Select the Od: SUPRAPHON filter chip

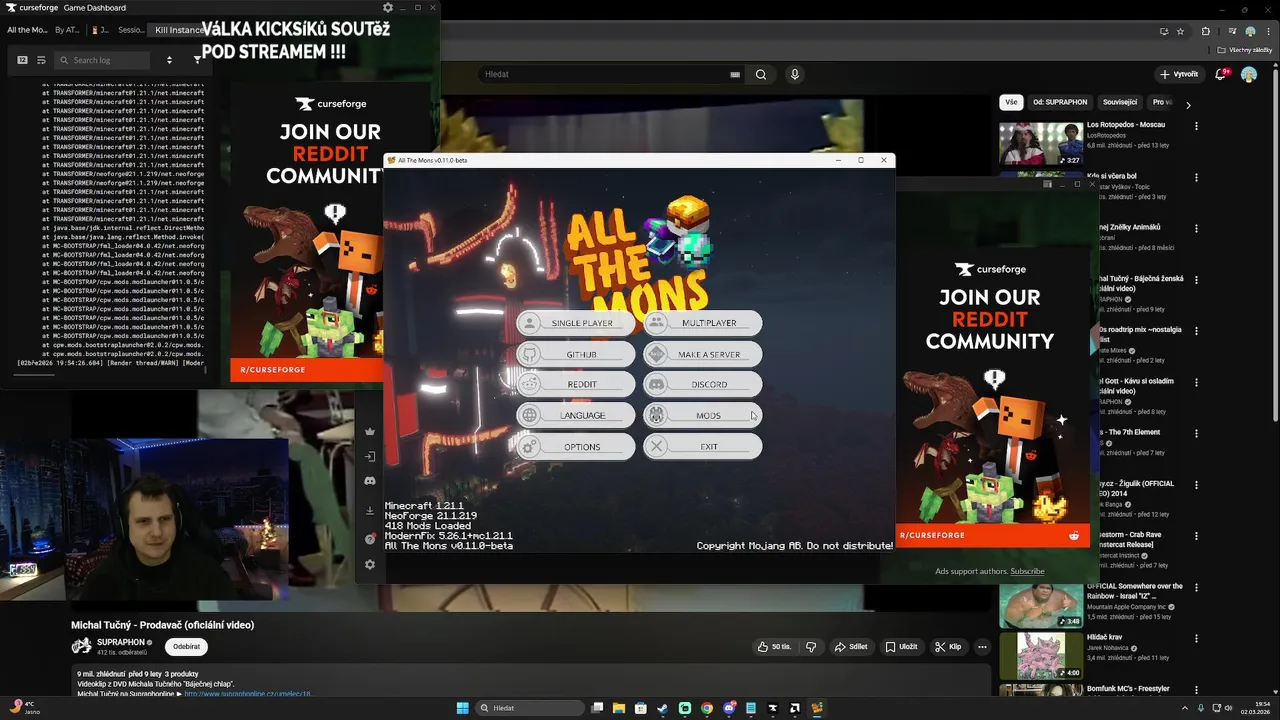point(1060,102)
